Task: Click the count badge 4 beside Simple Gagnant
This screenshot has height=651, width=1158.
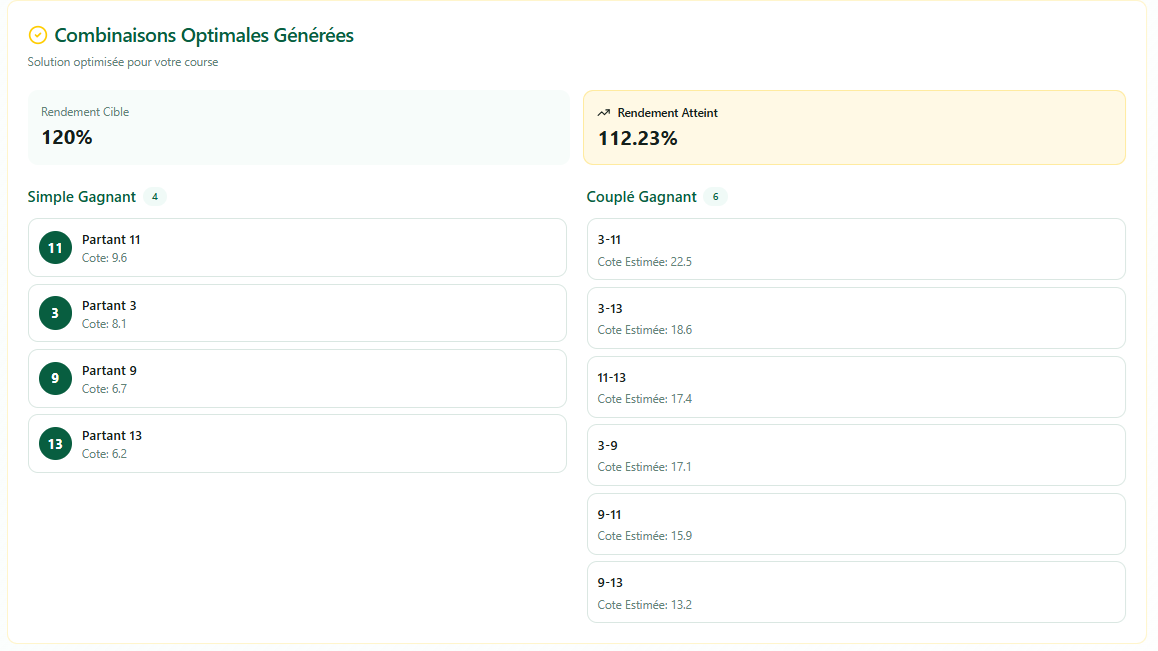Action: 154,197
